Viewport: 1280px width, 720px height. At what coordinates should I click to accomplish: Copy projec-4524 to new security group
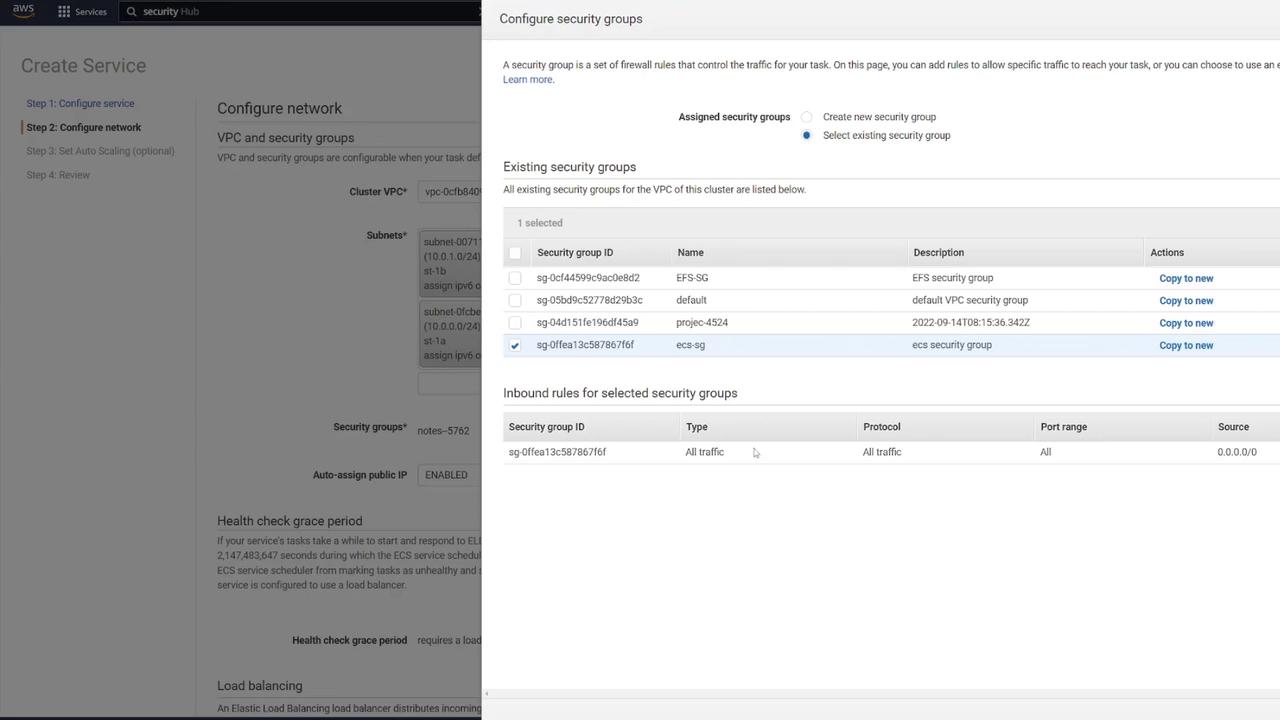pyautogui.click(x=1185, y=323)
